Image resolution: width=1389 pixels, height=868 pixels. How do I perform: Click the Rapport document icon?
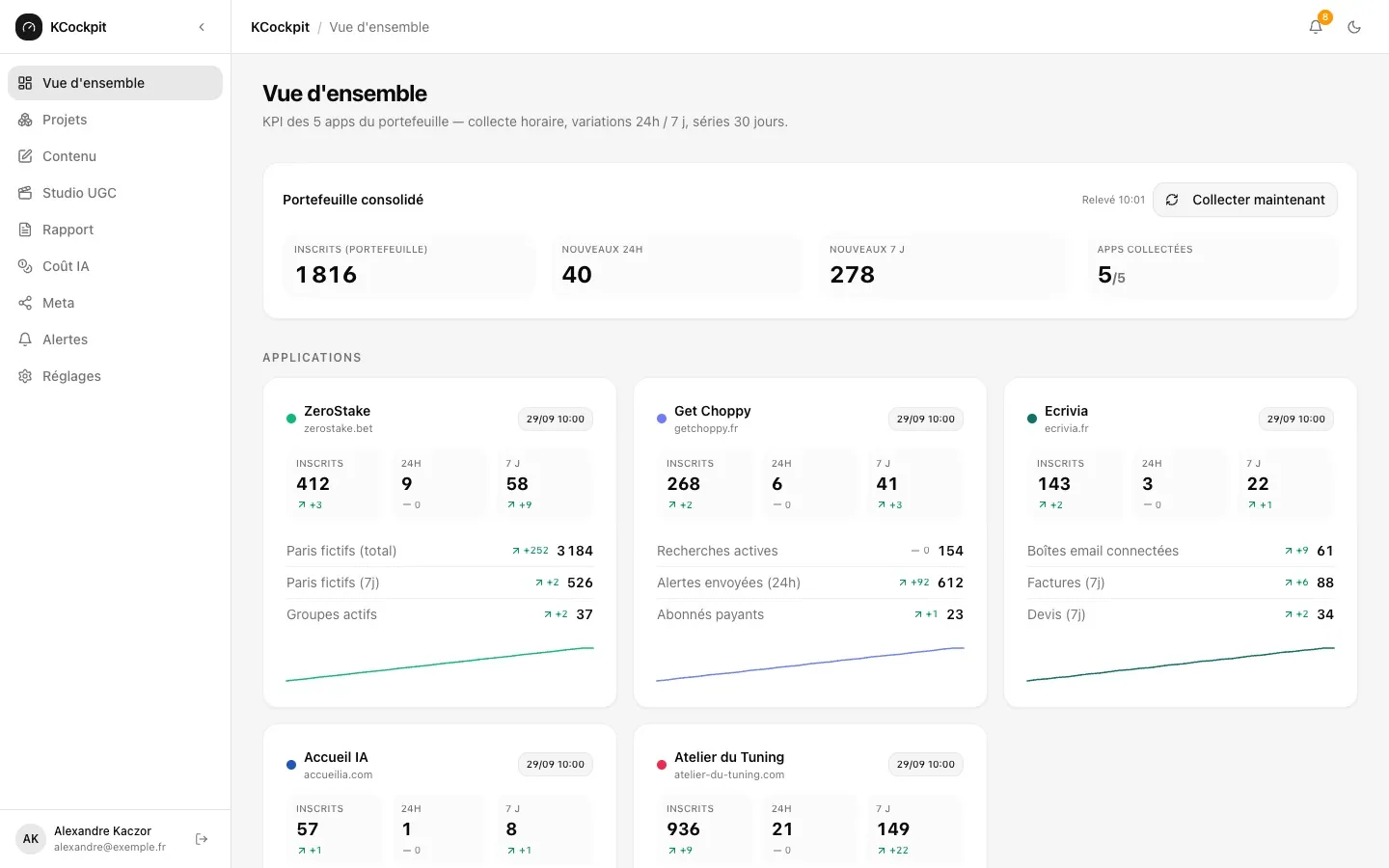coord(25,230)
